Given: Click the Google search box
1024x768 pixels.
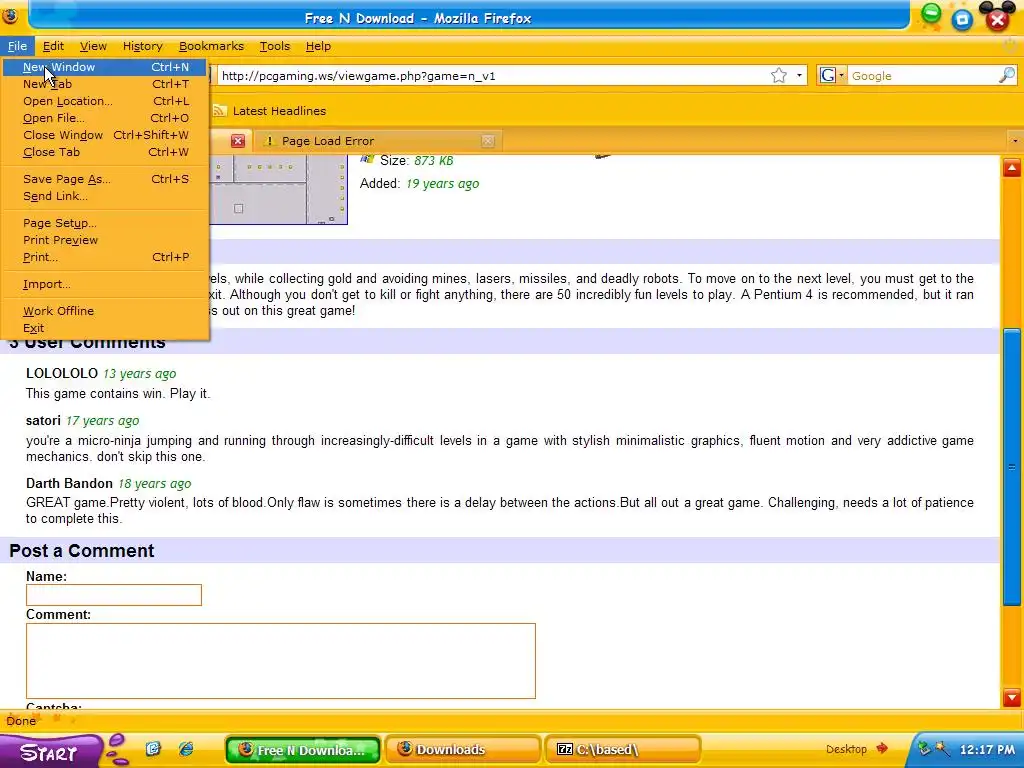Looking at the screenshot, I should pyautogui.click(x=922, y=76).
